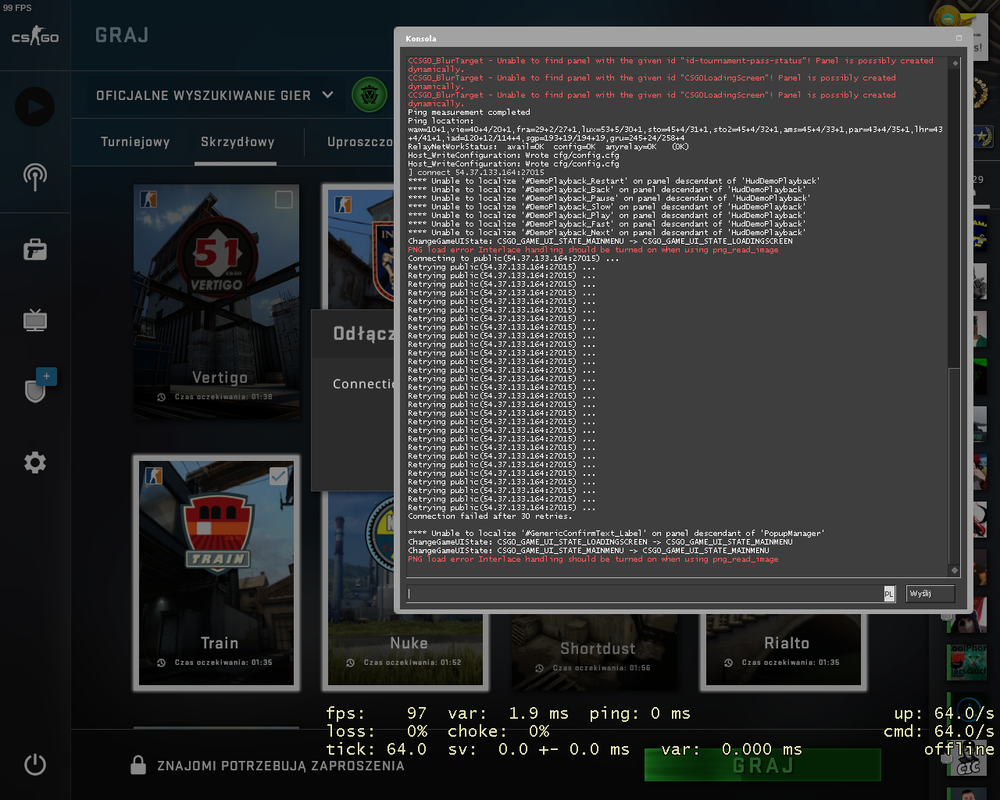Open the settings gear icon

pyautogui.click(x=35, y=463)
